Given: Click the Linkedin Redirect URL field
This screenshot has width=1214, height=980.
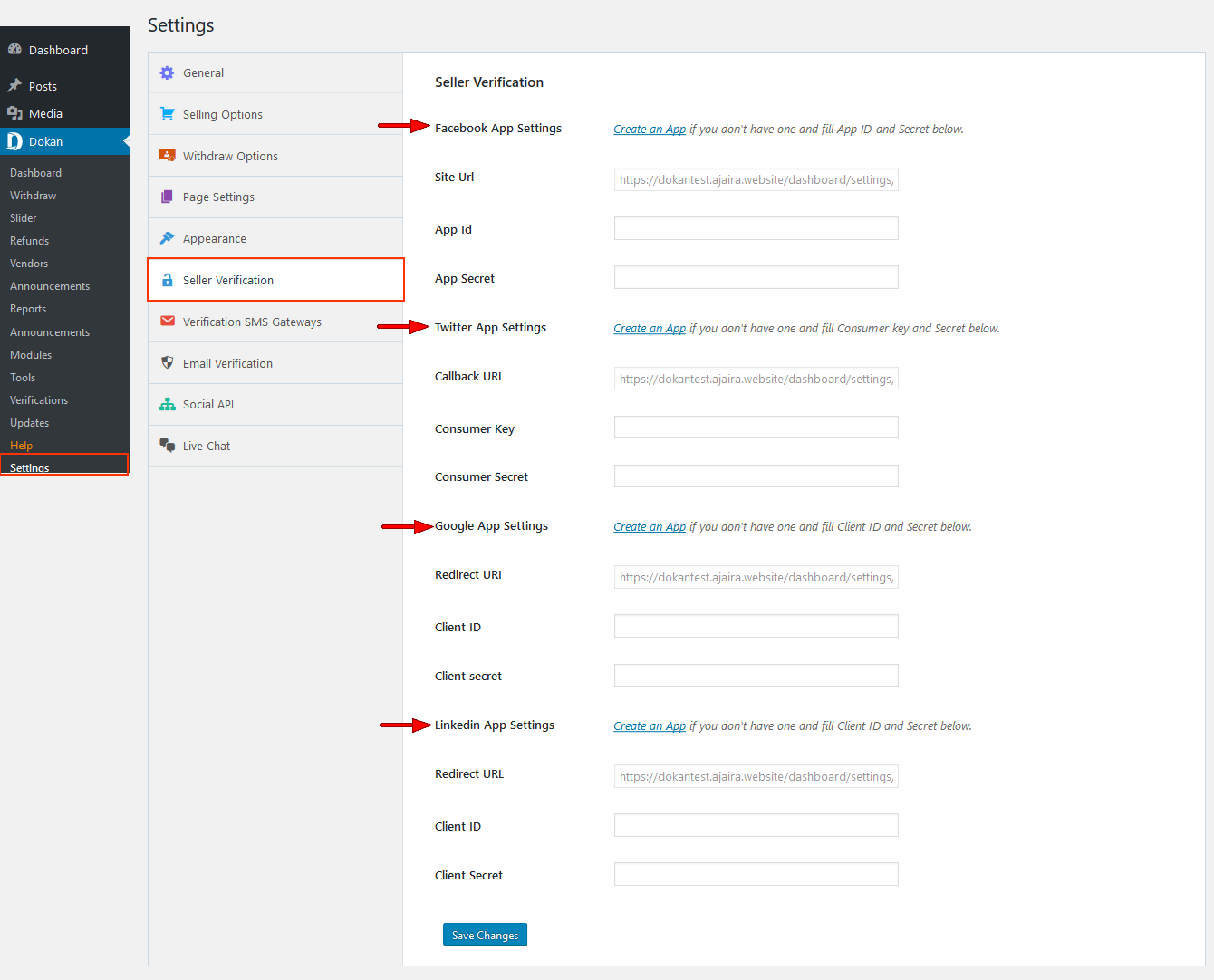Looking at the screenshot, I should pos(756,776).
